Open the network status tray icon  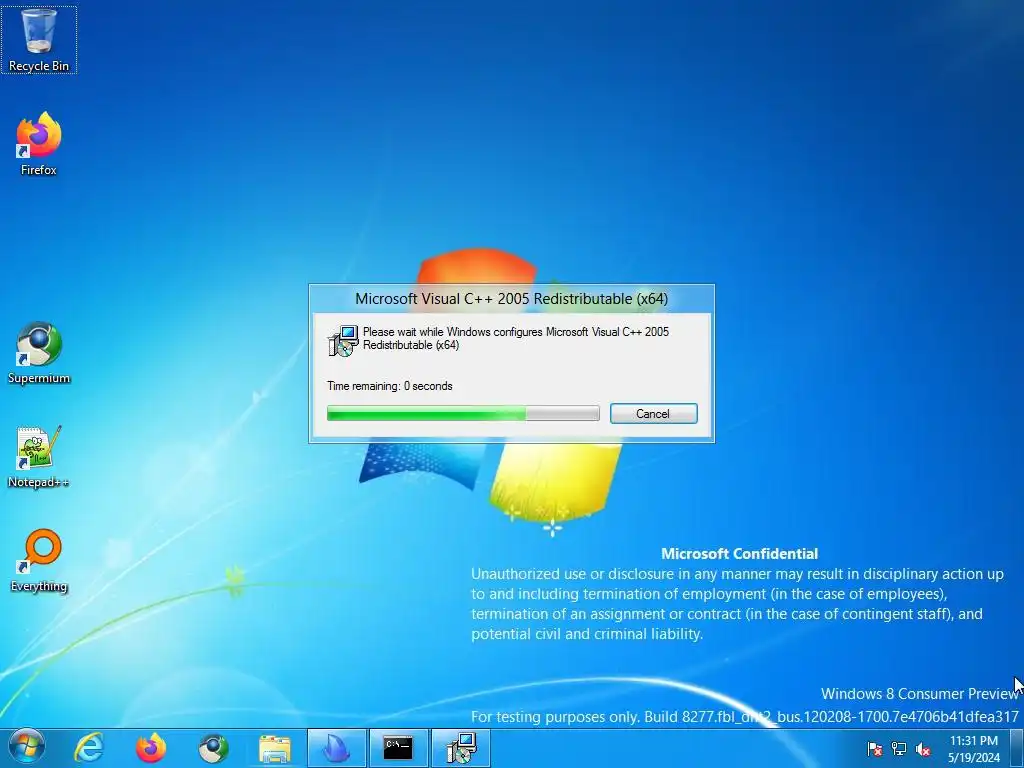pos(899,749)
